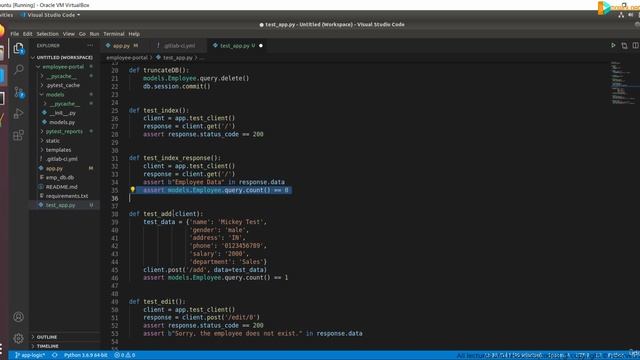Open README.md in the explorer
This screenshot has width=640, height=360.
pos(61,187)
